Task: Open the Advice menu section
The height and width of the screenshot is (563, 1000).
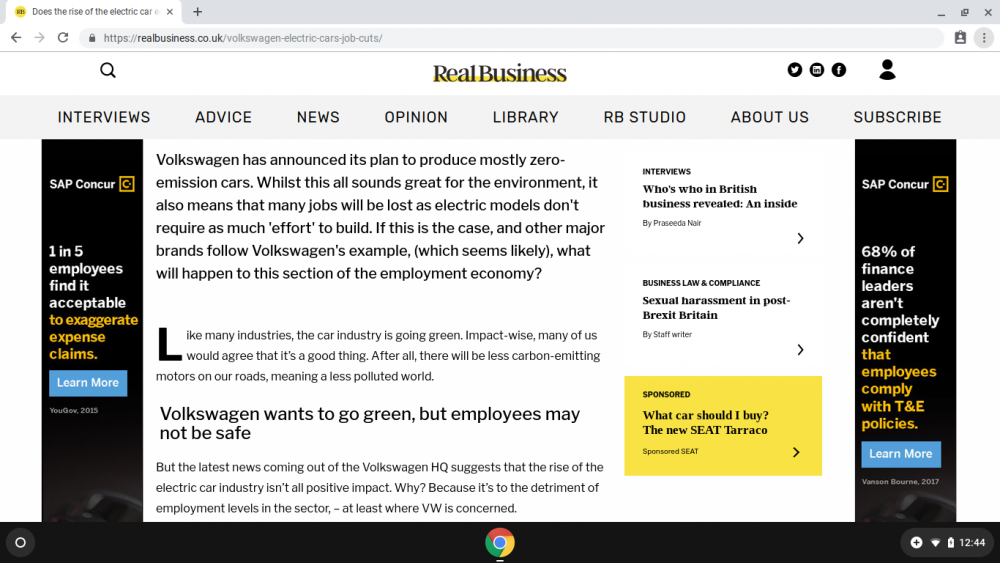Action: pyautogui.click(x=223, y=117)
